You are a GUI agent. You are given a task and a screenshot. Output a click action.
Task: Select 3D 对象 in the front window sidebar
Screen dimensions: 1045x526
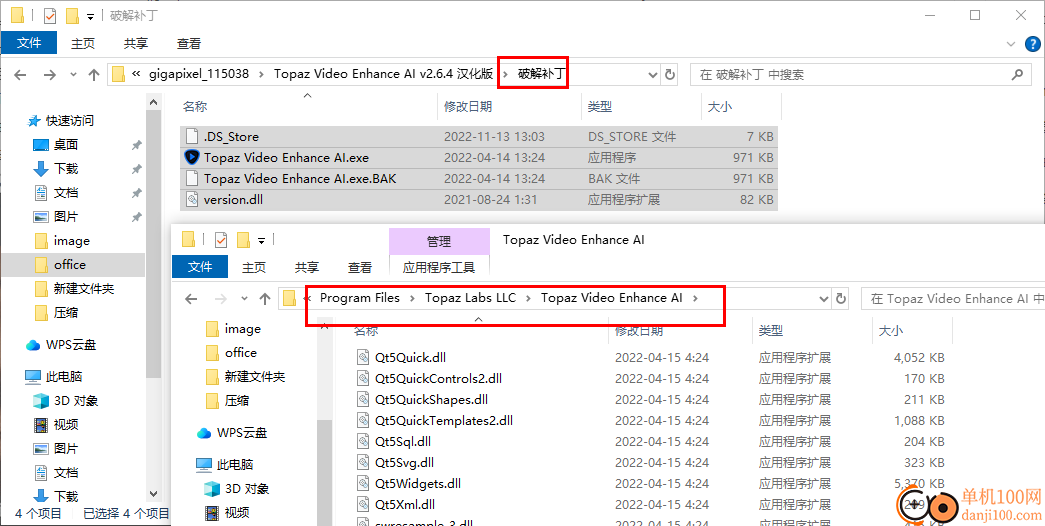point(247,489)
